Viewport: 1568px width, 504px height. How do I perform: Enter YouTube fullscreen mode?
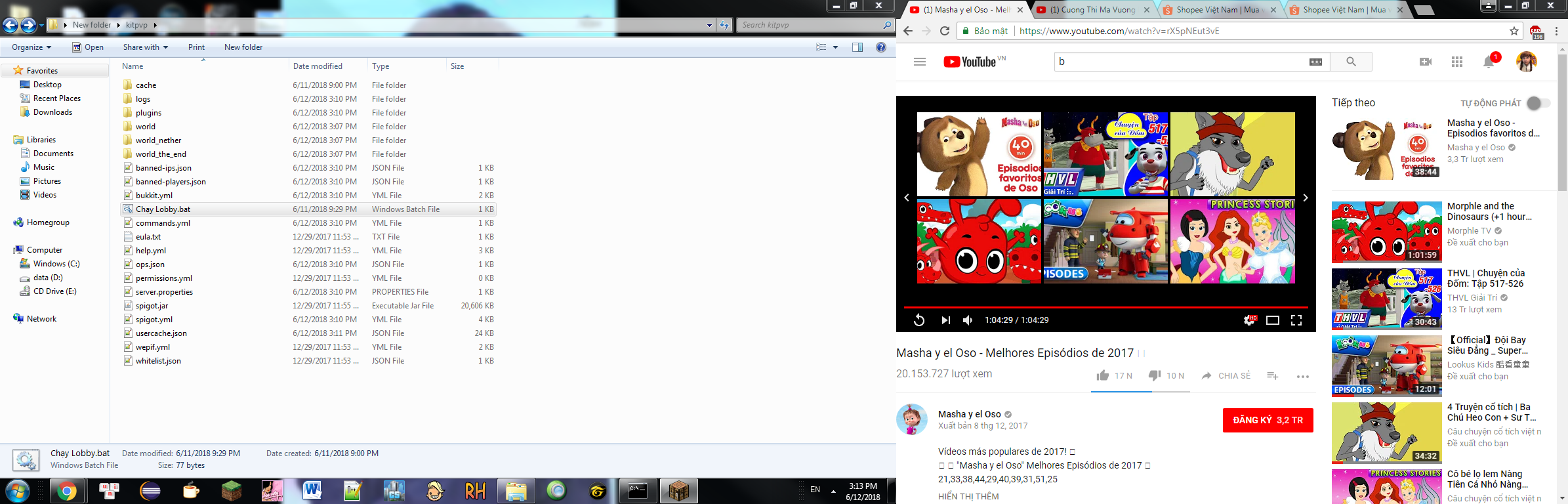(1296, 320)
